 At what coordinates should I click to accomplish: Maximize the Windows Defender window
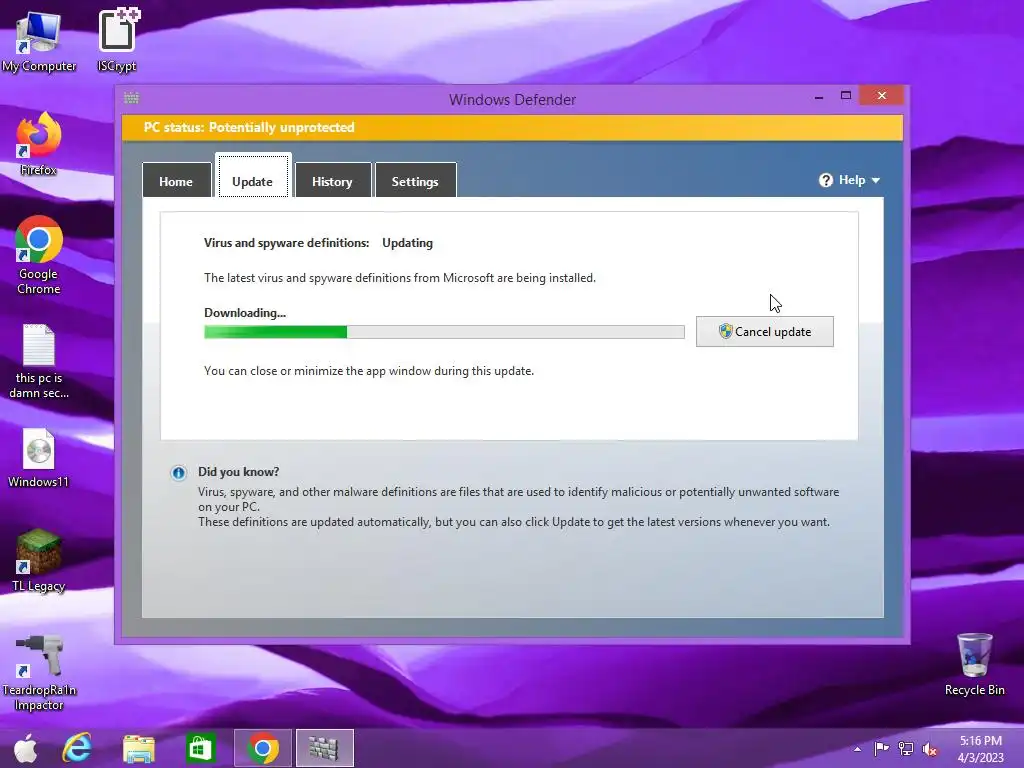(x=846, y=96)
